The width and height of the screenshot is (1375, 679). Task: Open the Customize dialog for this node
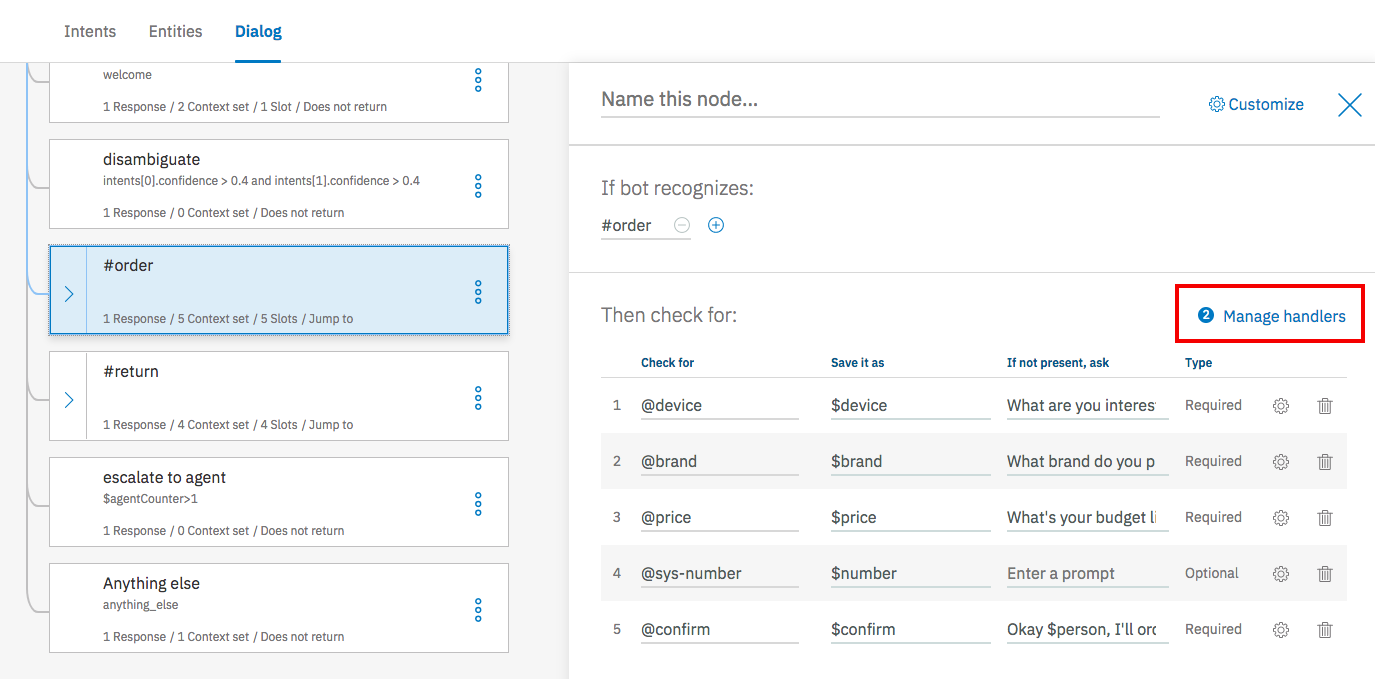click(x=1255, y=103)
